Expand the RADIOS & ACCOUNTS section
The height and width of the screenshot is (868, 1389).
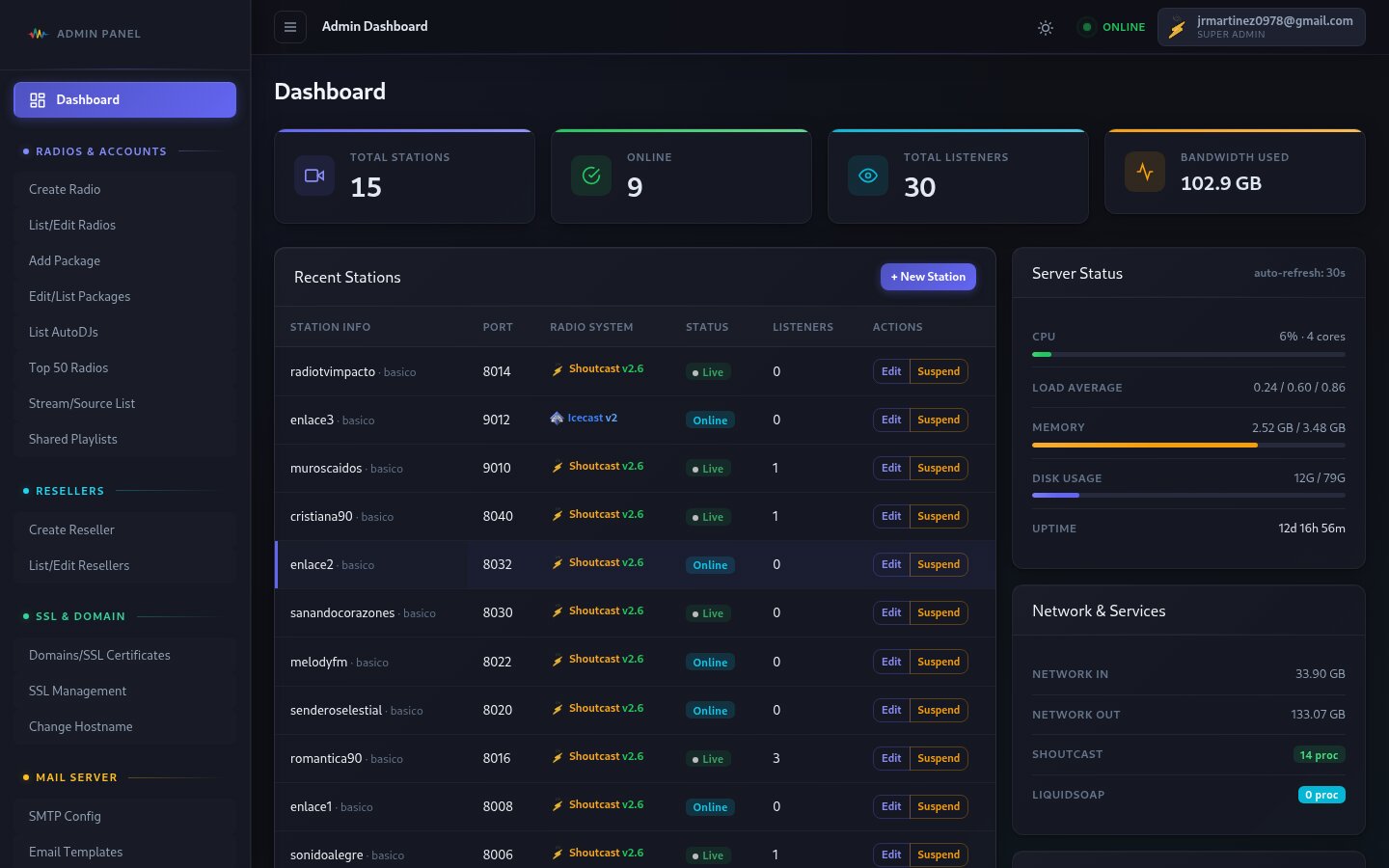[101, 151]
